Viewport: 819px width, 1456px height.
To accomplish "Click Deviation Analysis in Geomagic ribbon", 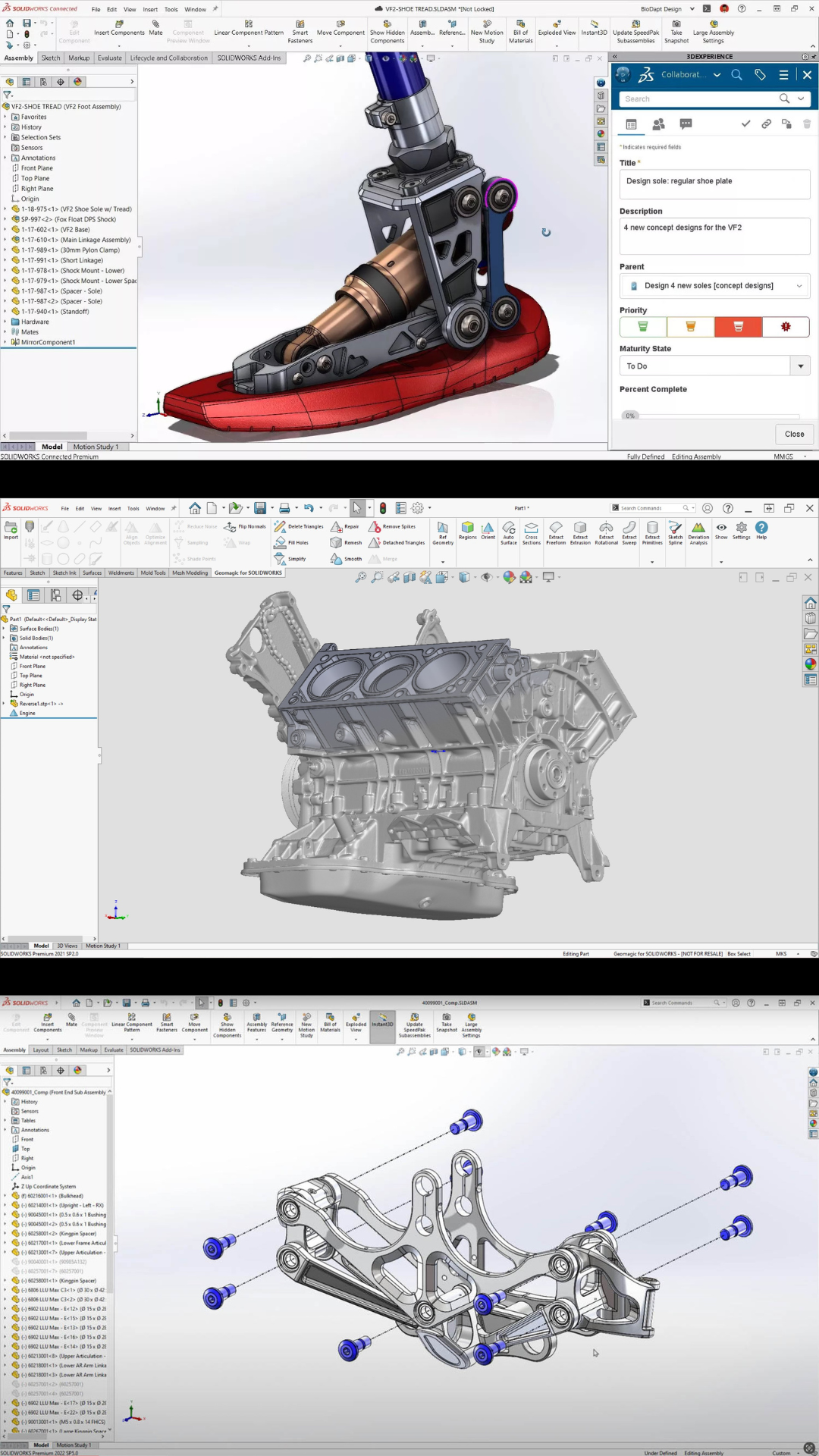I will pos(698,533).
